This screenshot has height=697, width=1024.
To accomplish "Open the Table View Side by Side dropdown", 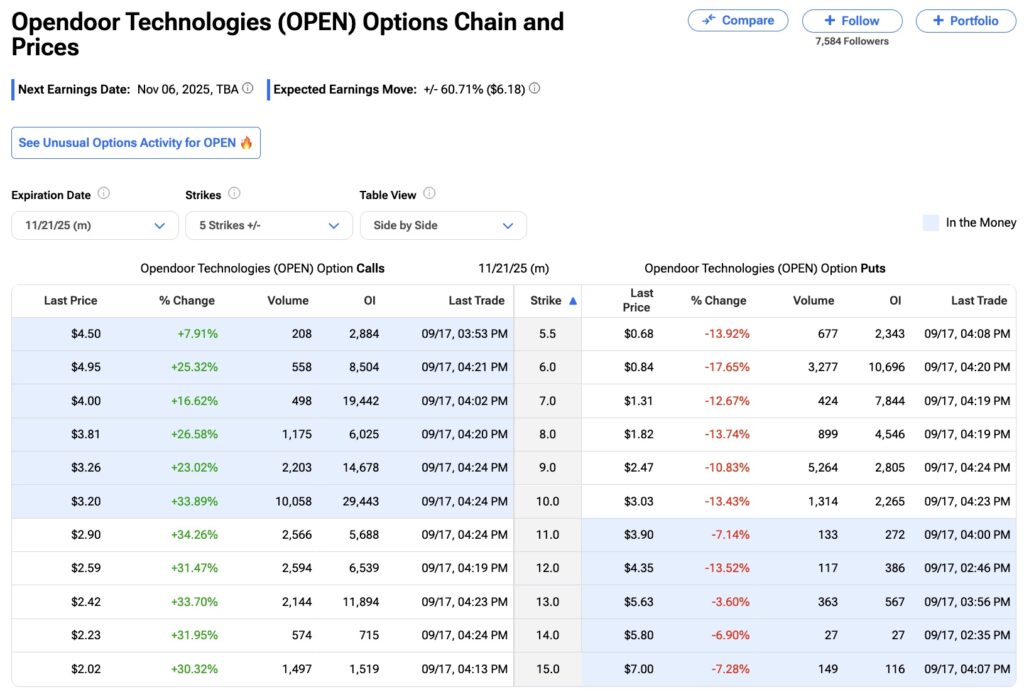I will click(x=443, y=226).
